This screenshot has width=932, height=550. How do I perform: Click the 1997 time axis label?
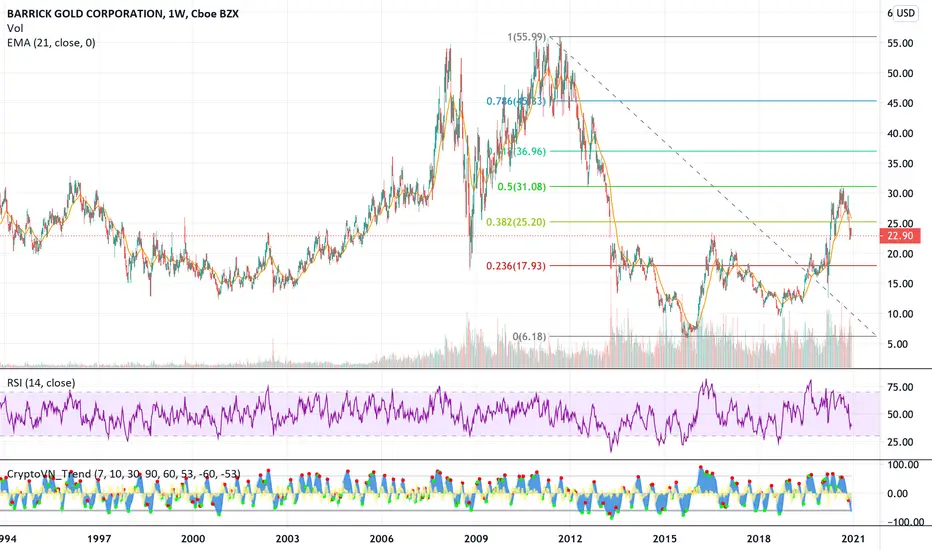pyautogui.click(x=99, y=539)
